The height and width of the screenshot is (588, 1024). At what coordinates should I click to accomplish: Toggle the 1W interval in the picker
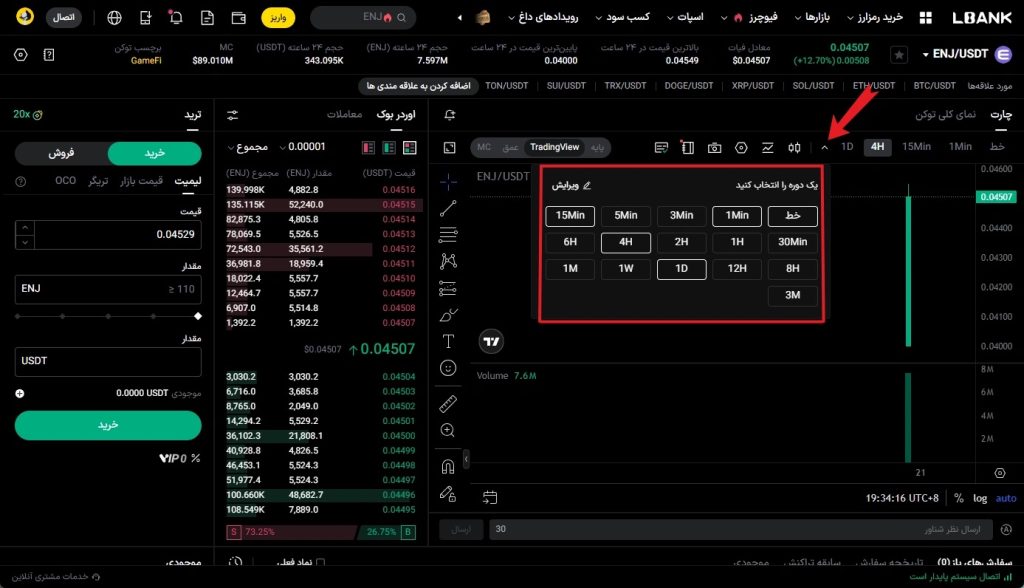[x=626, y=269]
